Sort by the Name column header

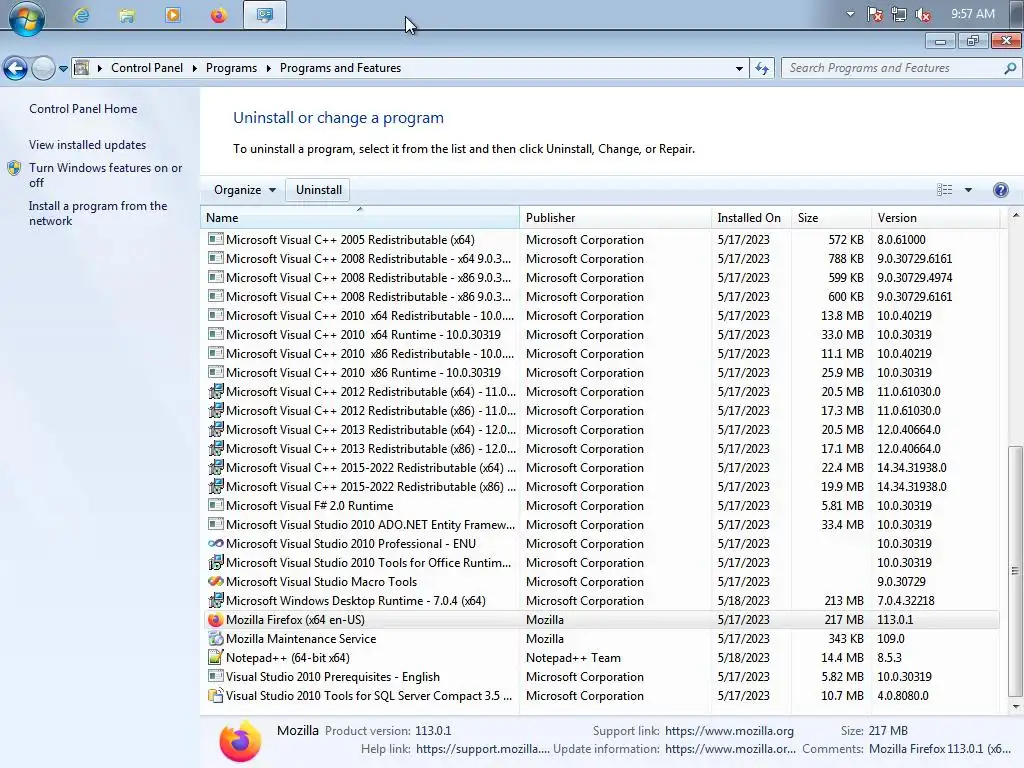point(360,218)
